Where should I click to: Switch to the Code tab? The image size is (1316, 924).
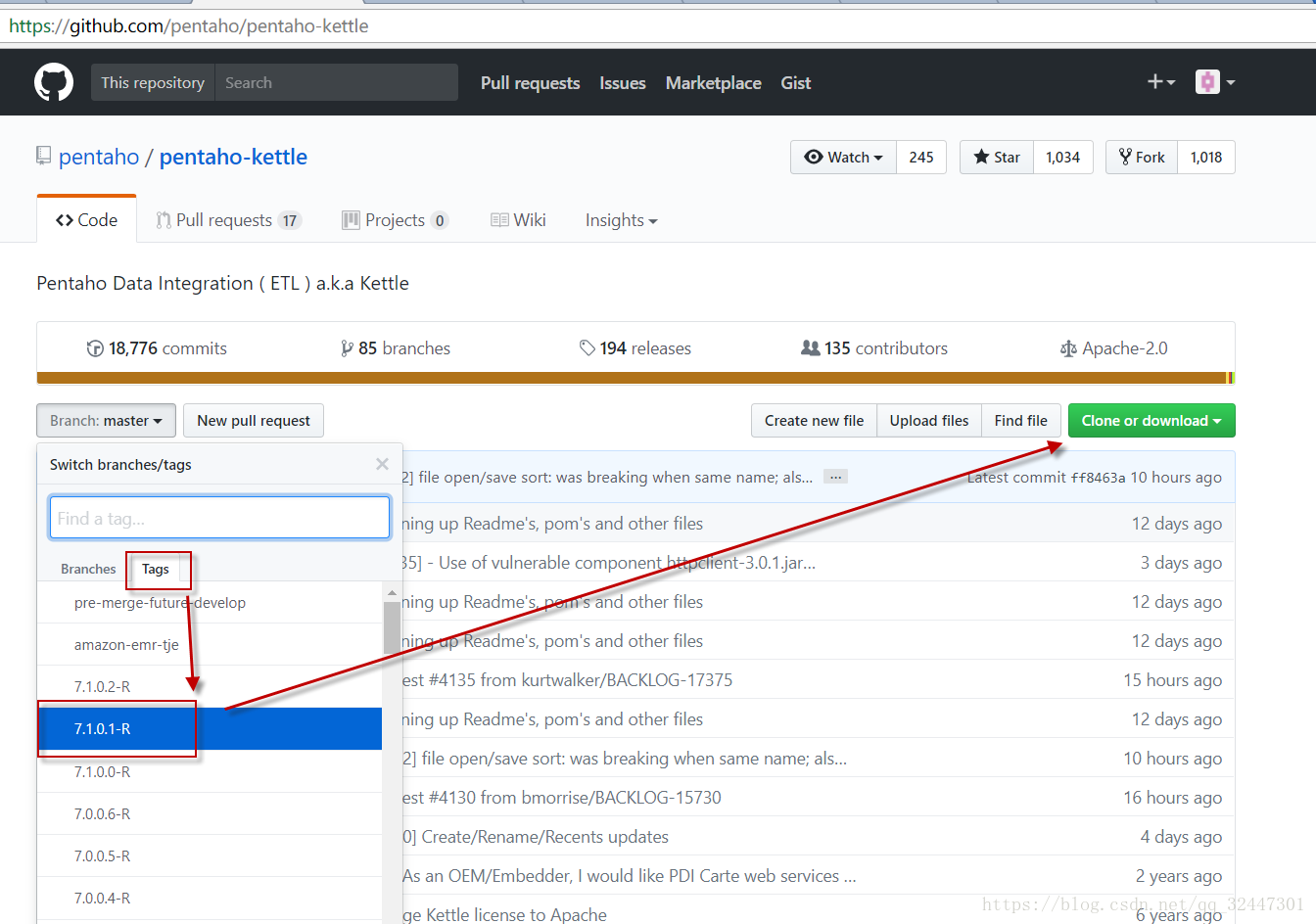coord(86,220)
